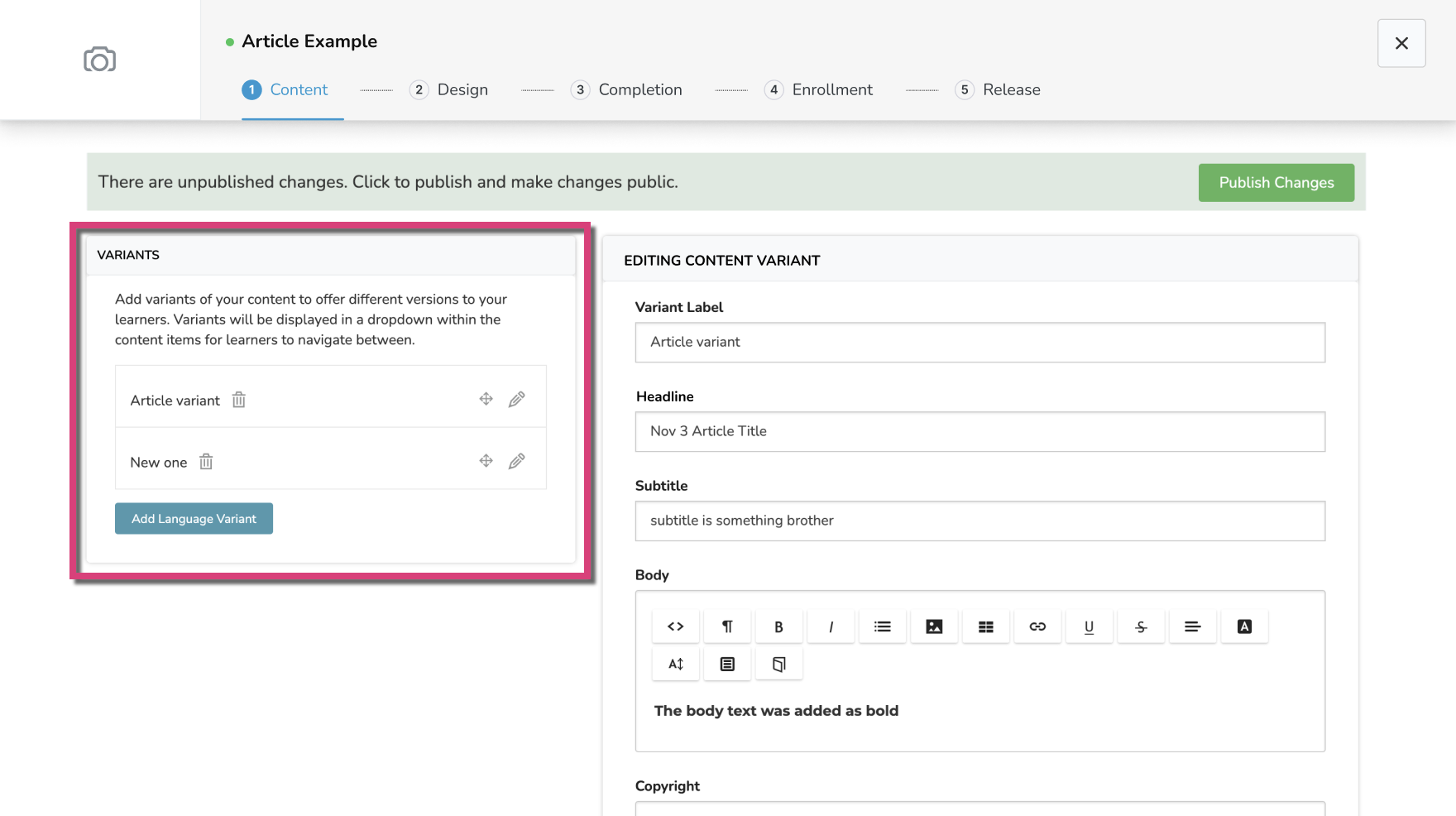The width and height of the screenshot is (1456, 816).
Task: Go to the Release step
Action: (x=998, y=89)
